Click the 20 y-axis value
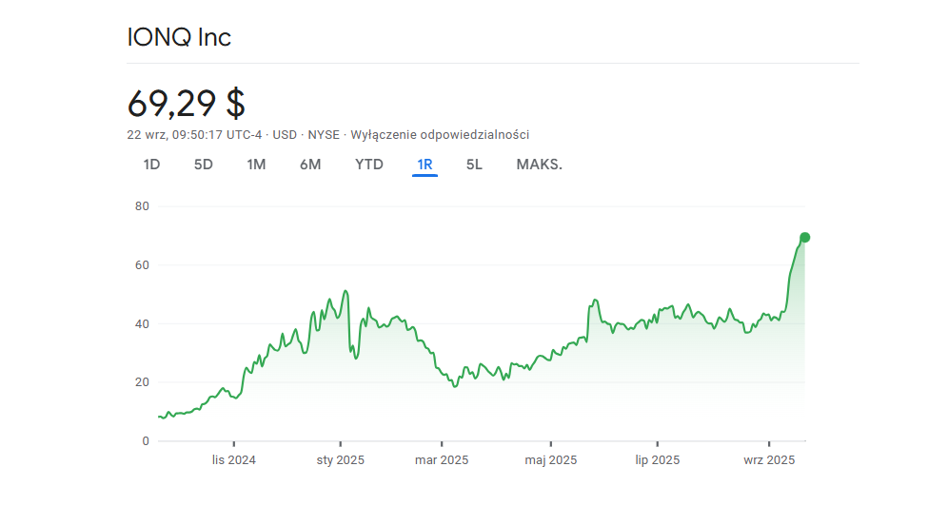Viewport: 948px width, 525px height. [x=142, y=382]
